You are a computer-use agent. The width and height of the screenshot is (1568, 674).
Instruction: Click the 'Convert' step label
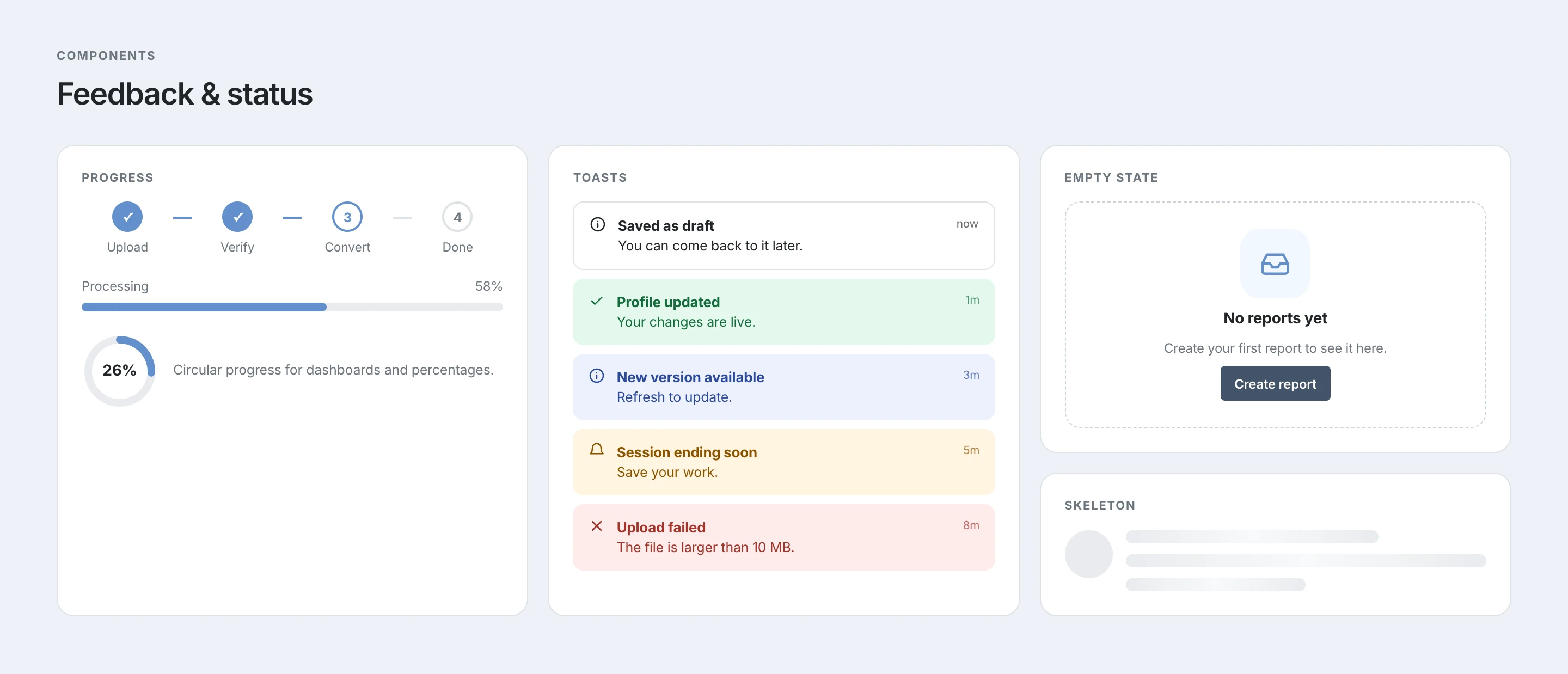click(x=347, y=247)
